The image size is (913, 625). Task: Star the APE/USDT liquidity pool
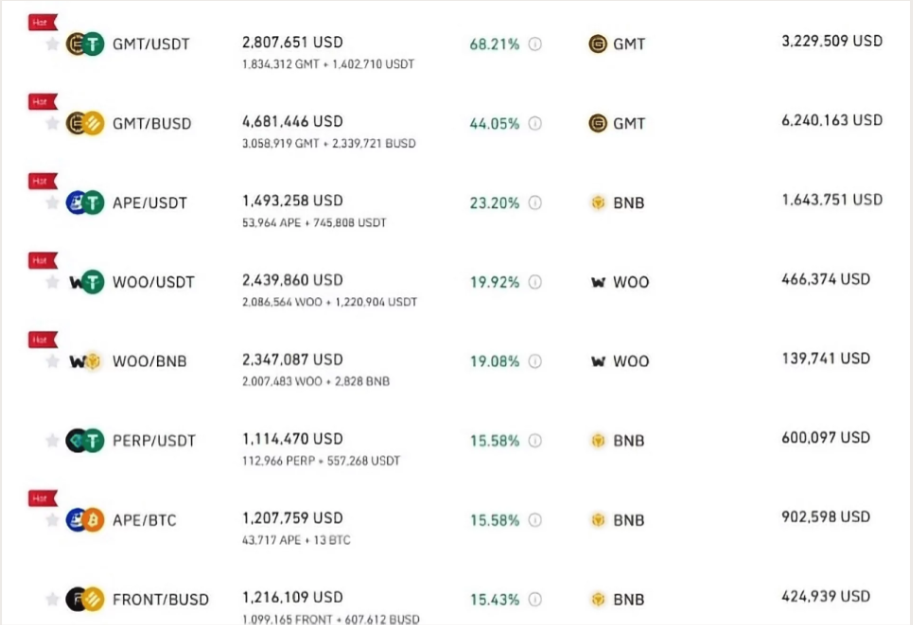coord(52,203)
